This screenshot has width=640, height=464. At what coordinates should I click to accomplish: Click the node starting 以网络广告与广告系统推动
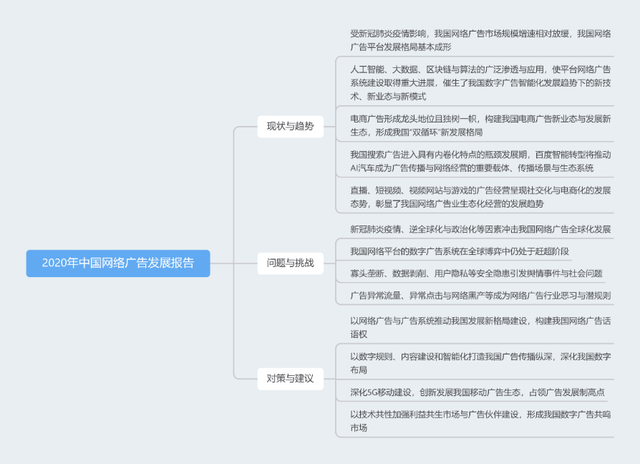[480, 328]
